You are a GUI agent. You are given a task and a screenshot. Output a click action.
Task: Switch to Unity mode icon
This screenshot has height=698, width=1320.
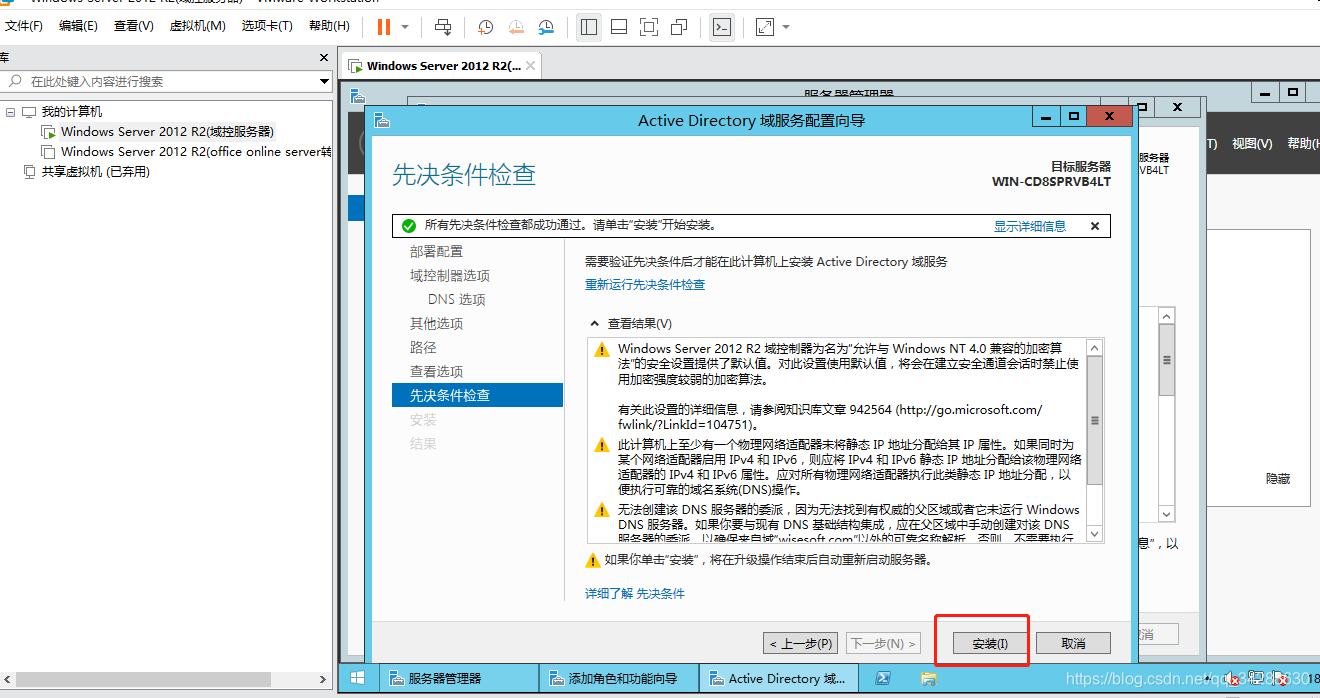tap(679, 27)
